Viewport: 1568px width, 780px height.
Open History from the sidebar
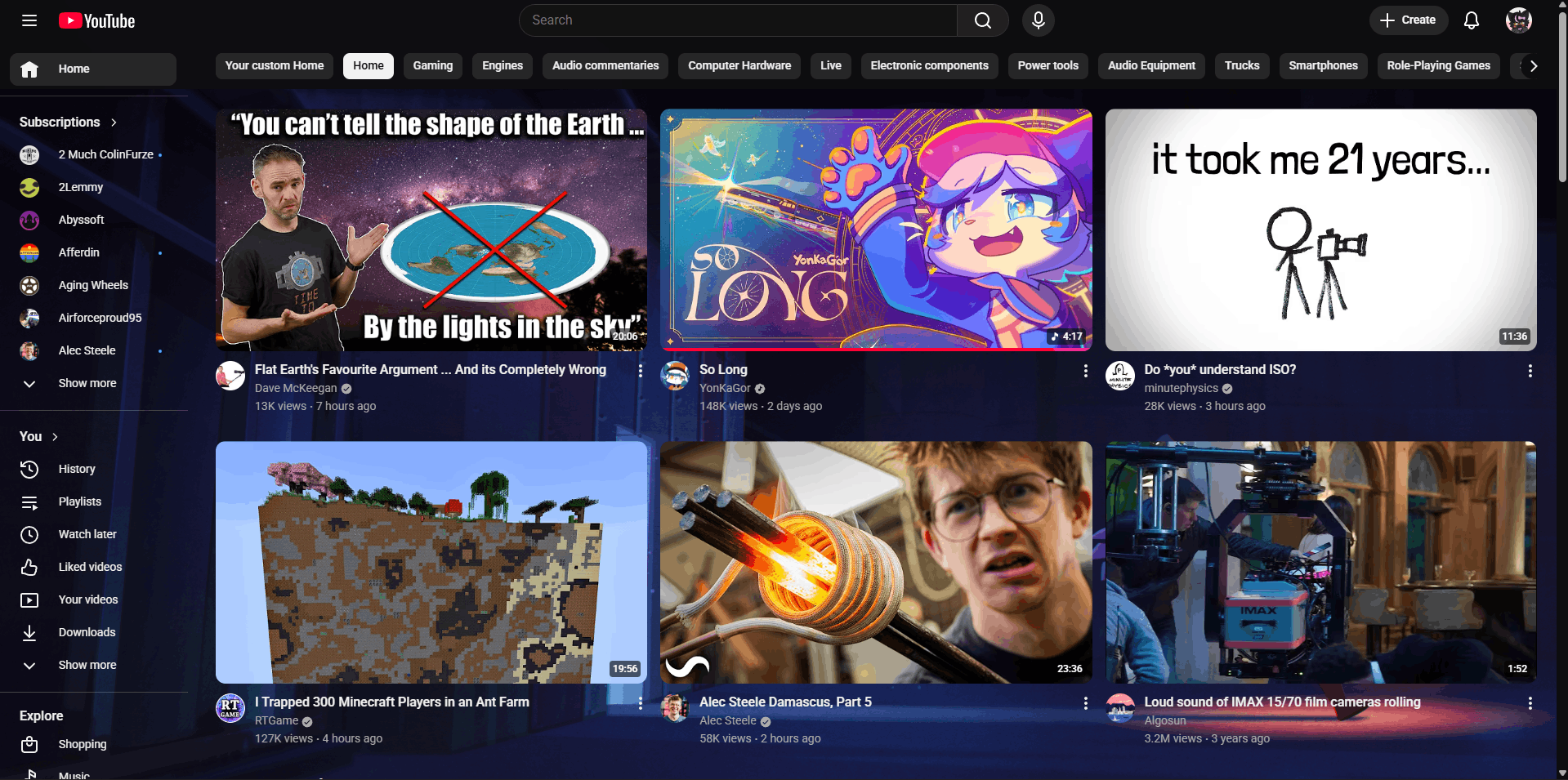click(x=77, y=469)
